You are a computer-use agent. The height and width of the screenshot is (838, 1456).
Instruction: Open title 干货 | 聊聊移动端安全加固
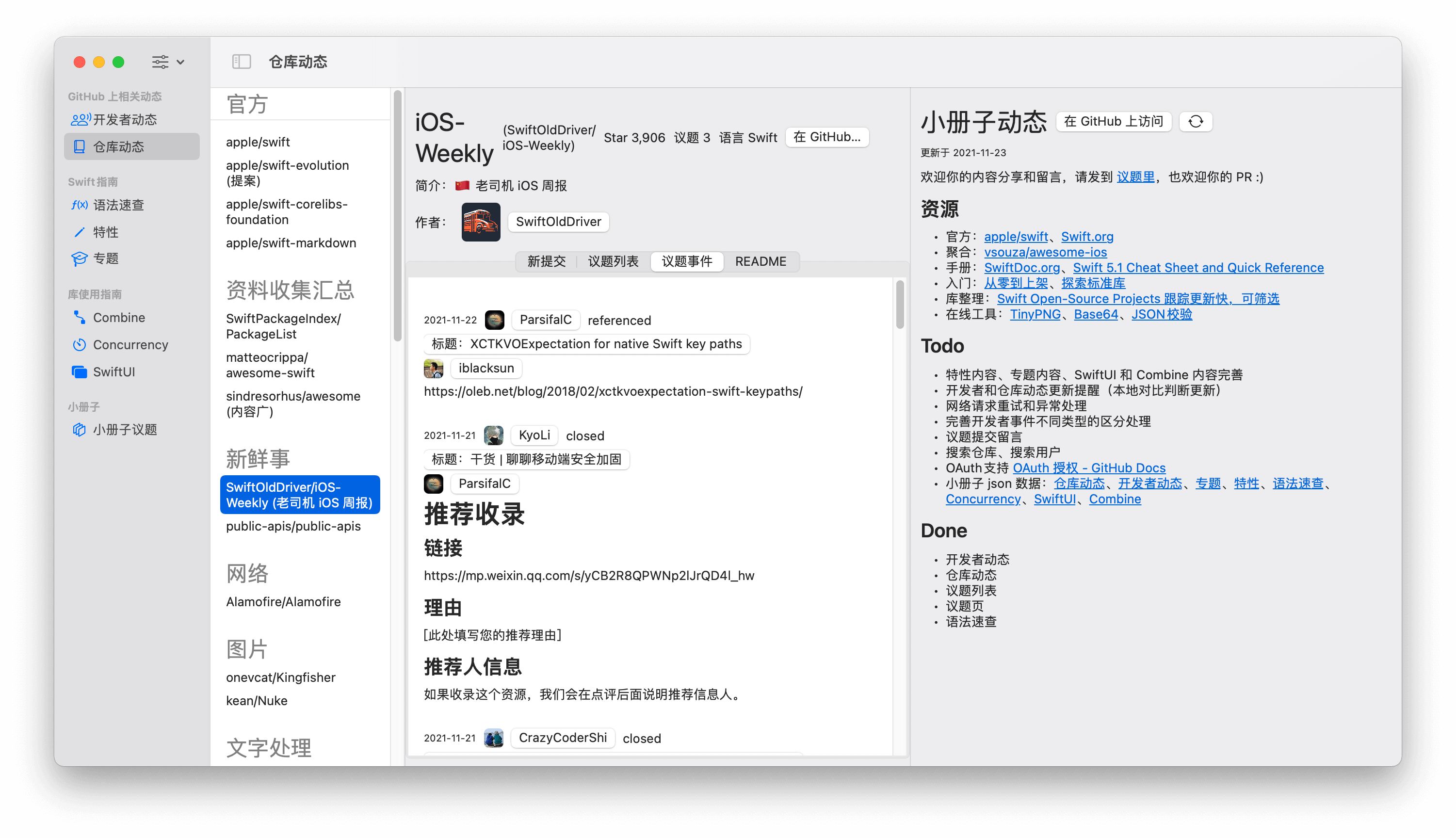pos(527,459)
